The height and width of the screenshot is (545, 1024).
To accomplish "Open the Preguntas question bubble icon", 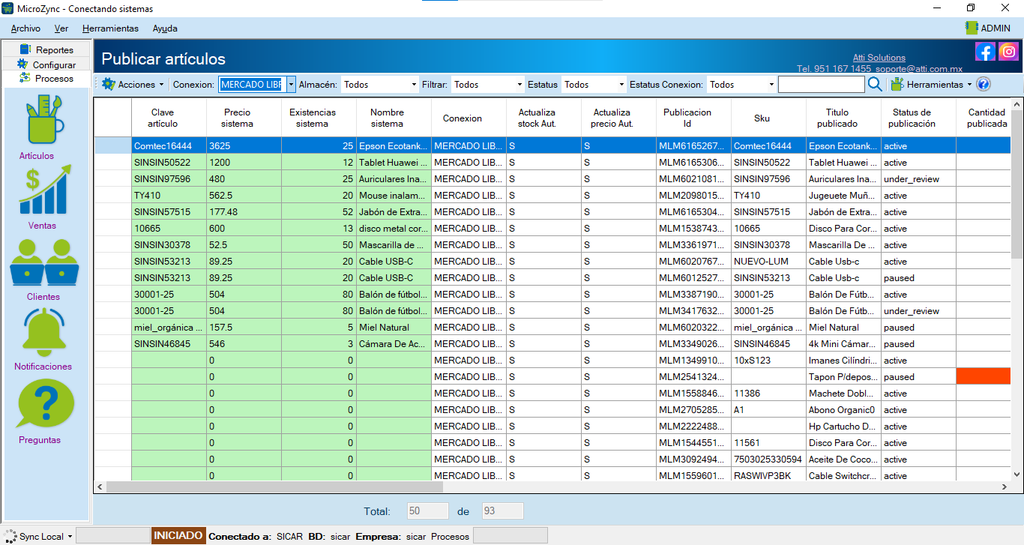I will (x=46, y=405).
